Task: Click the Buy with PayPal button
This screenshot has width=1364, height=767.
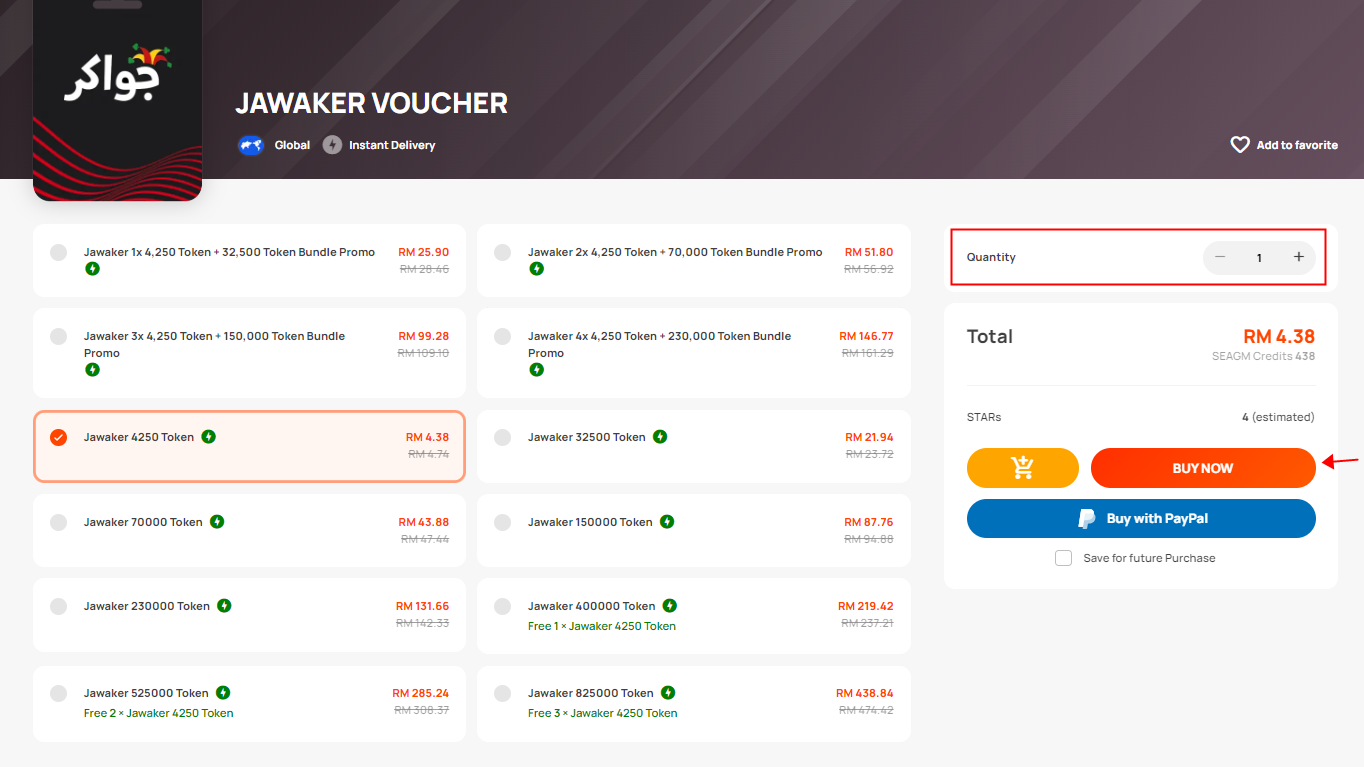Action: click(x=1141, y=519)
